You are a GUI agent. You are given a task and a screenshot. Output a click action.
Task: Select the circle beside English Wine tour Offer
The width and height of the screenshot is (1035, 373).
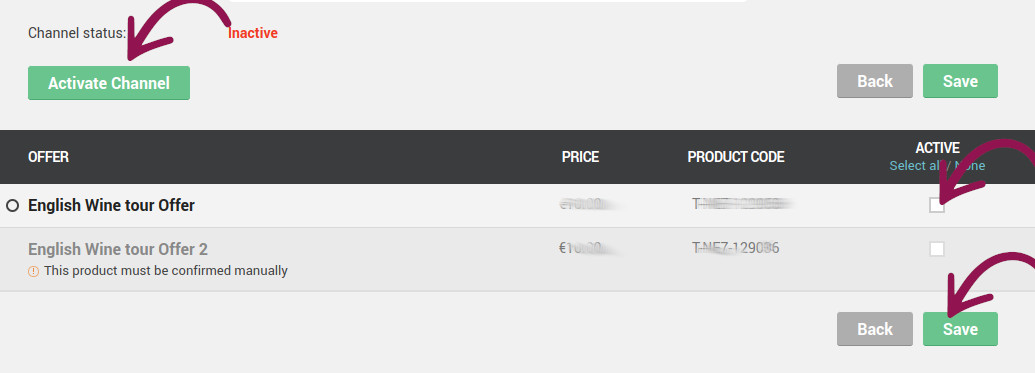coord(12,206)
